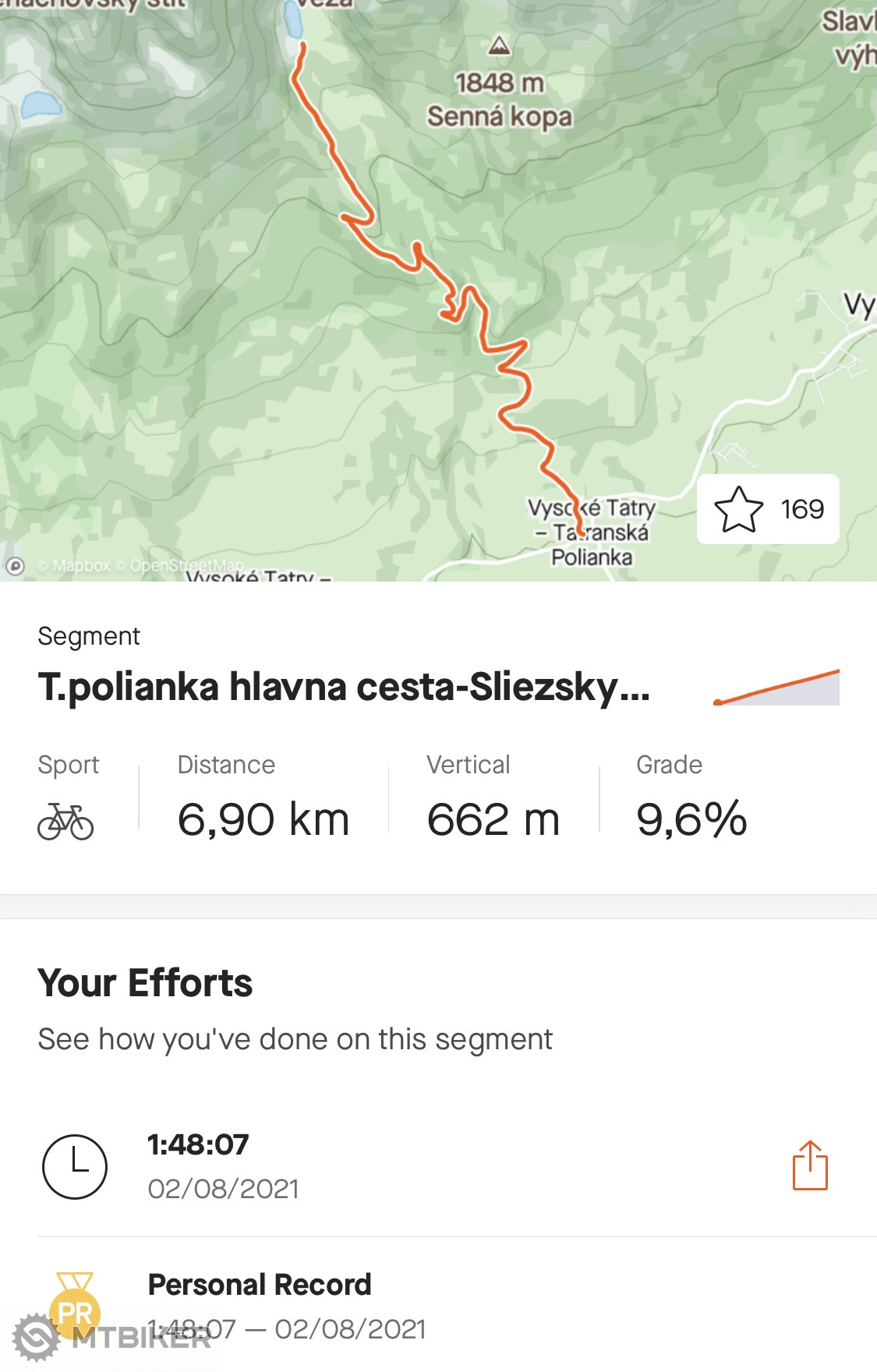Image resolution: width=877 pixels, height=1372 pixels.
Task: Tap the 169 star count
Action: point(802,509)
